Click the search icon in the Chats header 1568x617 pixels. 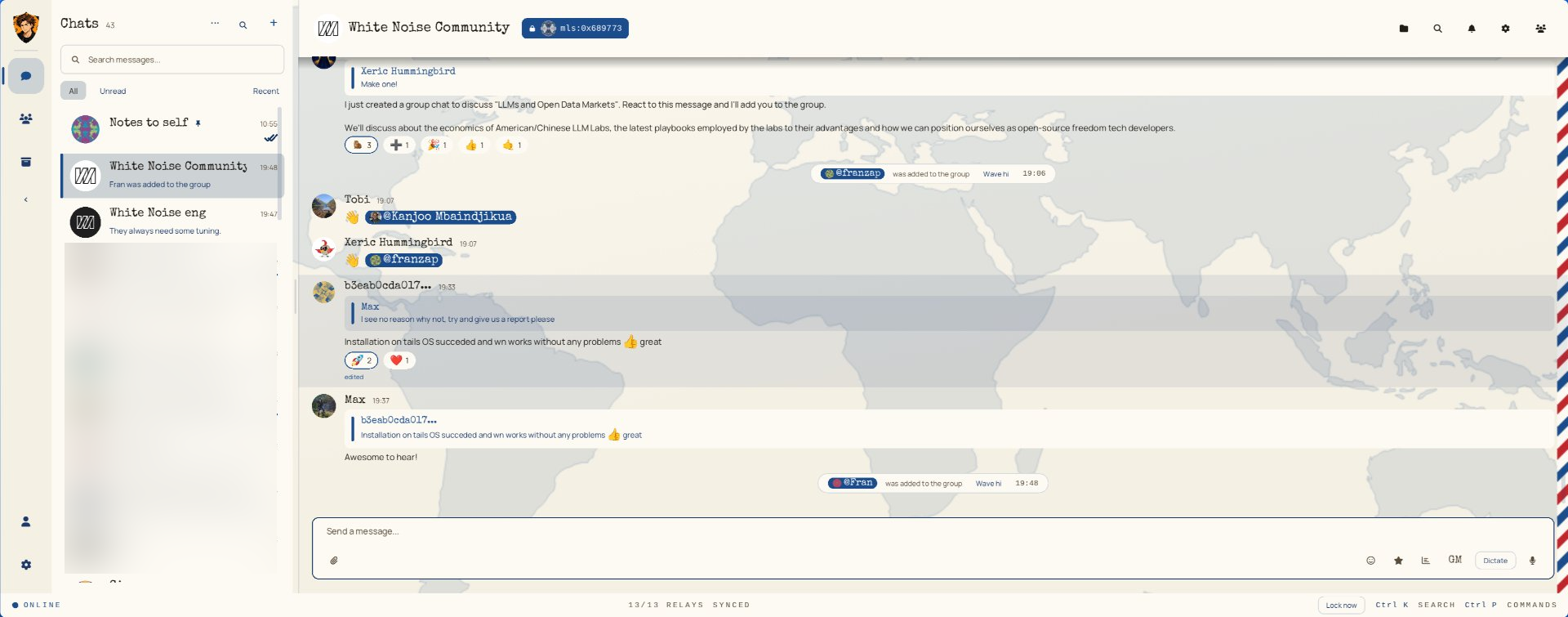[x=243, y=25]
